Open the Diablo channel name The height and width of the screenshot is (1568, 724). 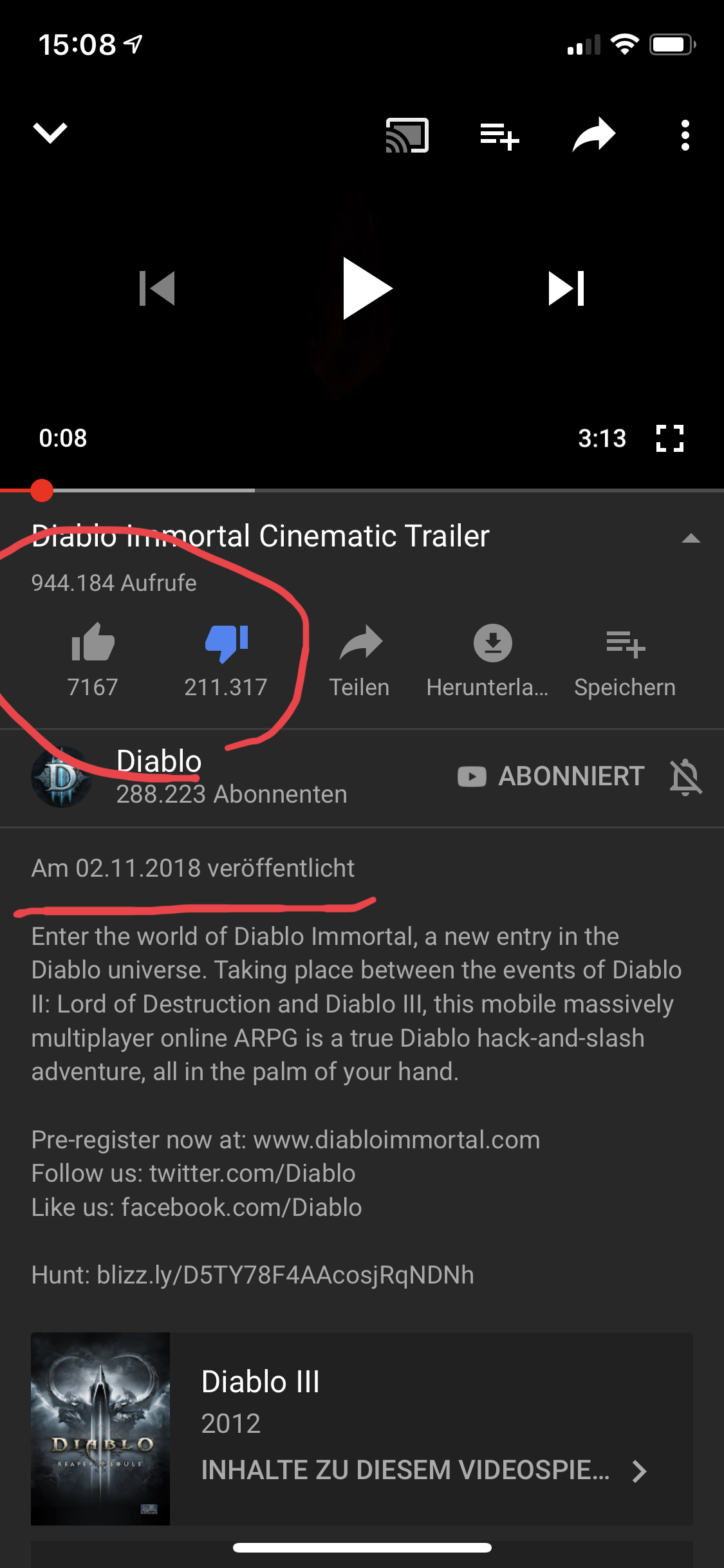click(x=159, y=761)
